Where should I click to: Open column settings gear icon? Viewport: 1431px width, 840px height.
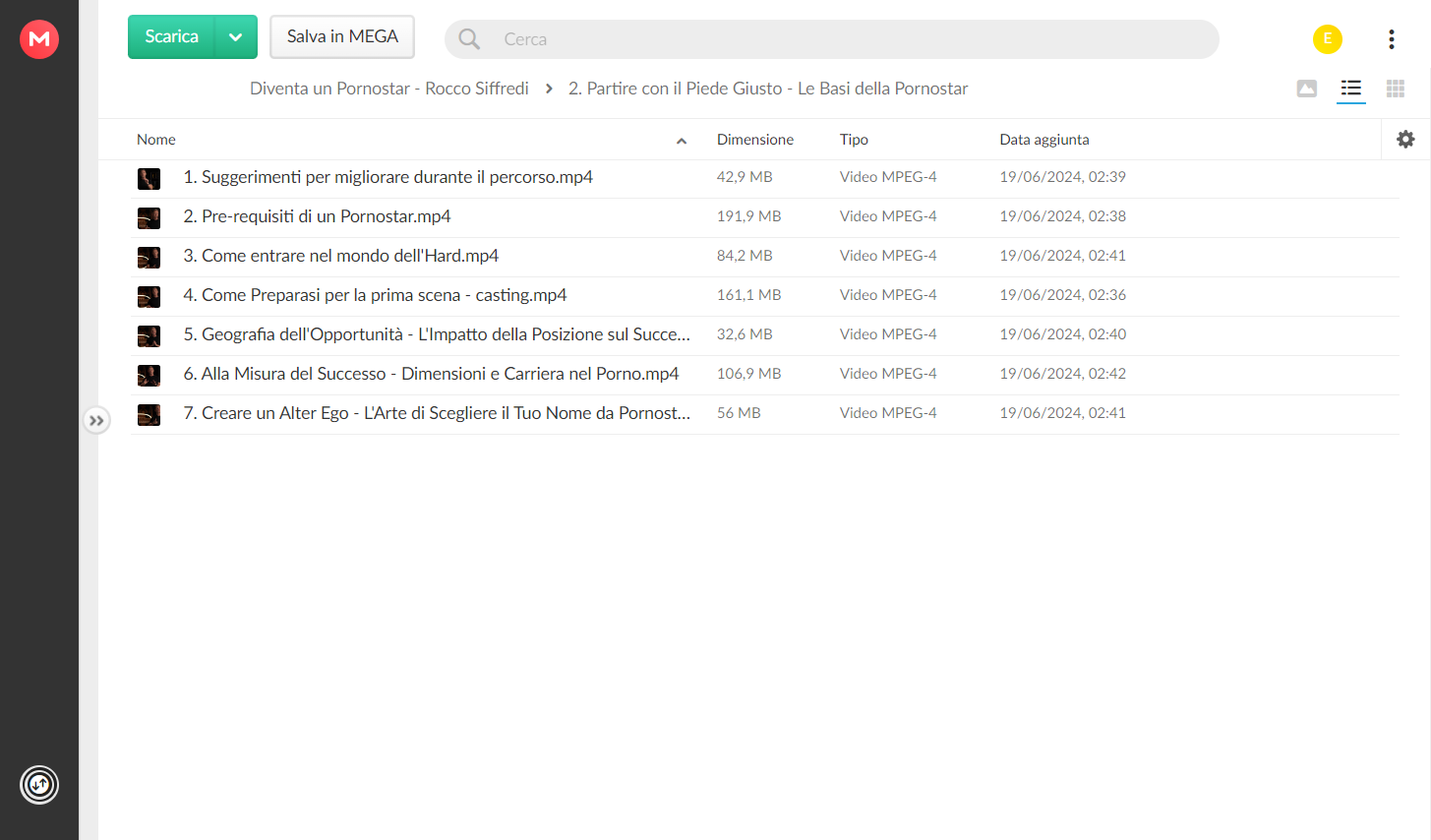click(x=1405, y=140)
